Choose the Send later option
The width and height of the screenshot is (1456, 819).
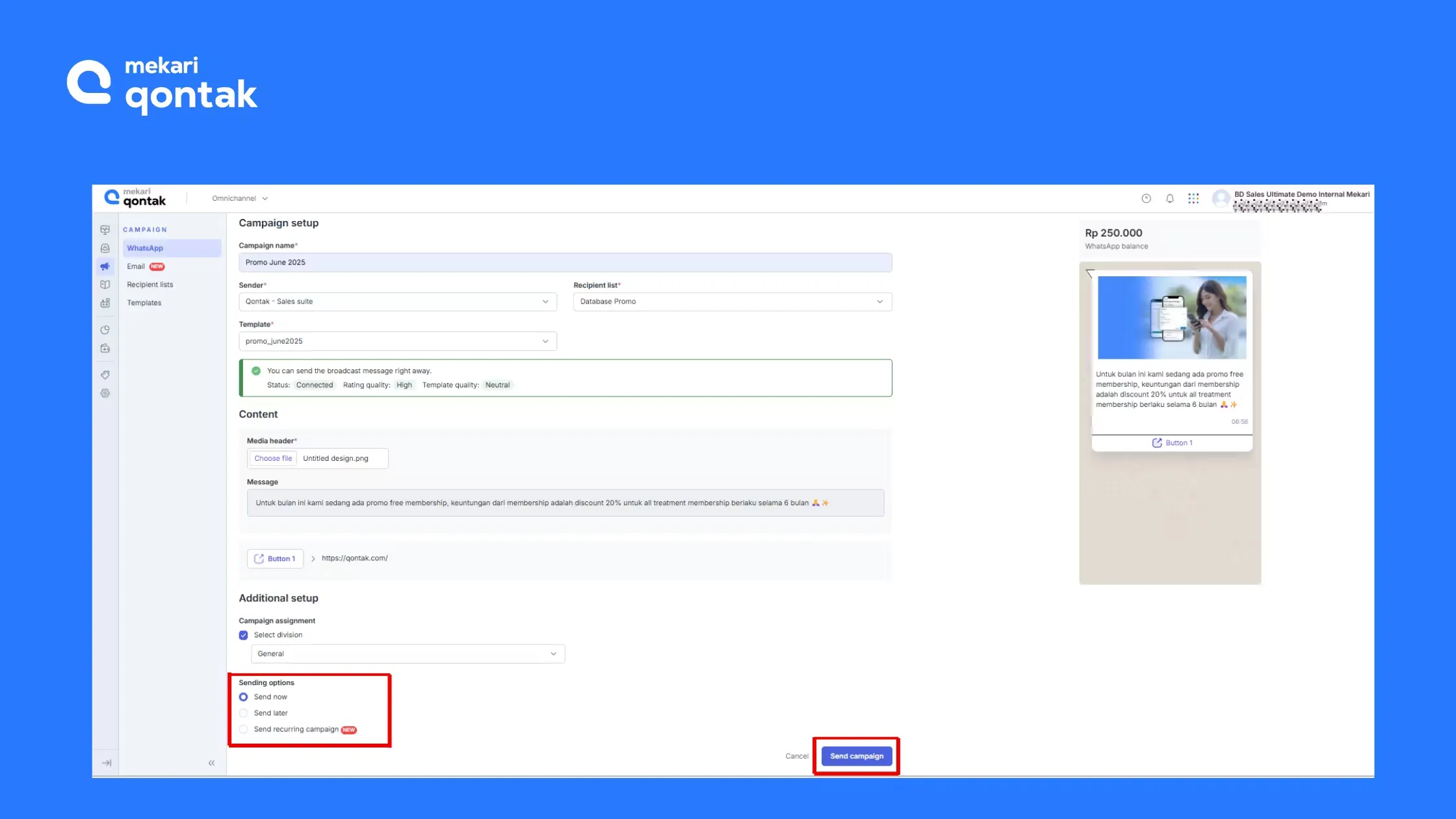coord(244,713)
